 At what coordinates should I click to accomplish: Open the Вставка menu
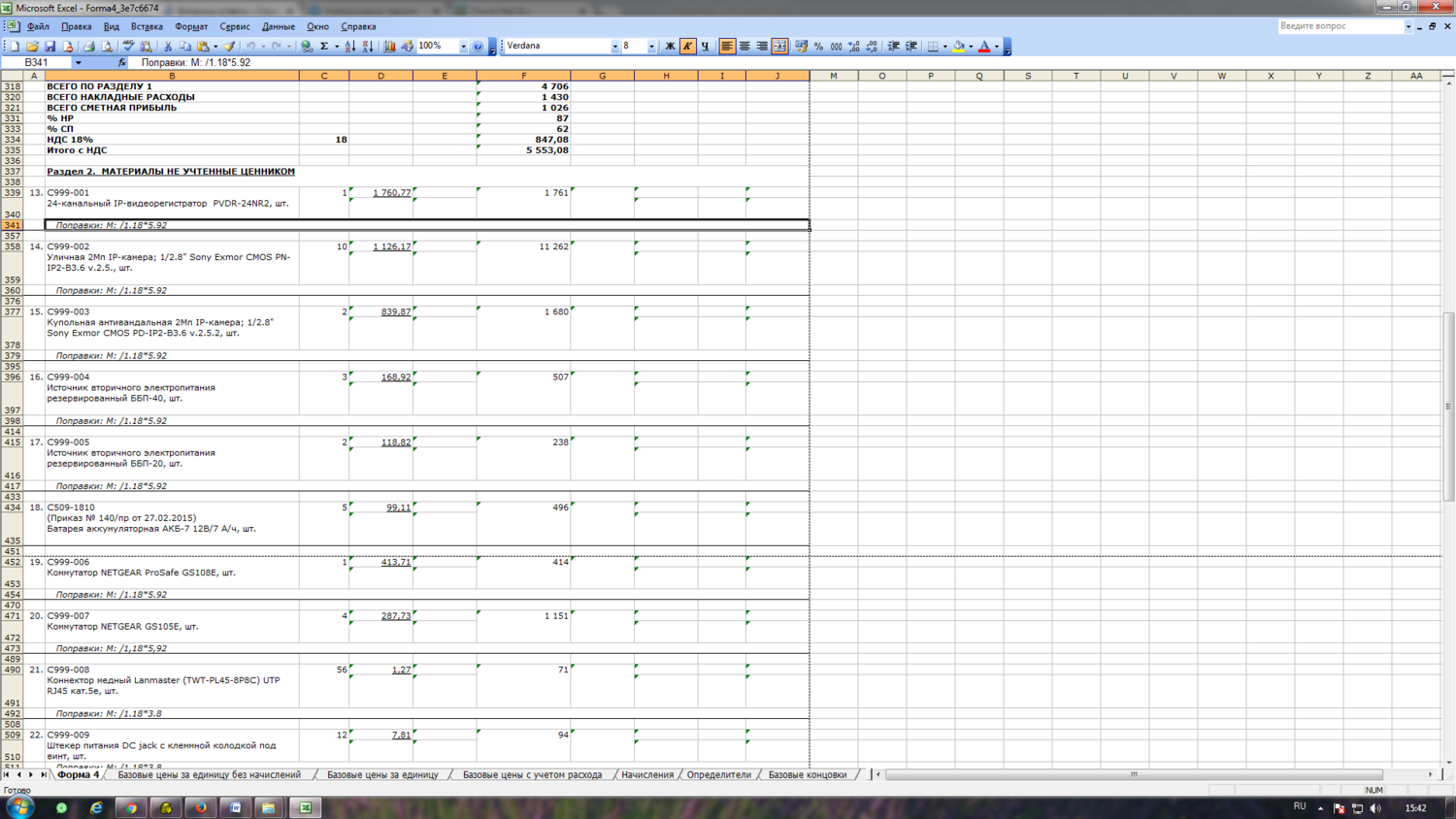point(147,26)
